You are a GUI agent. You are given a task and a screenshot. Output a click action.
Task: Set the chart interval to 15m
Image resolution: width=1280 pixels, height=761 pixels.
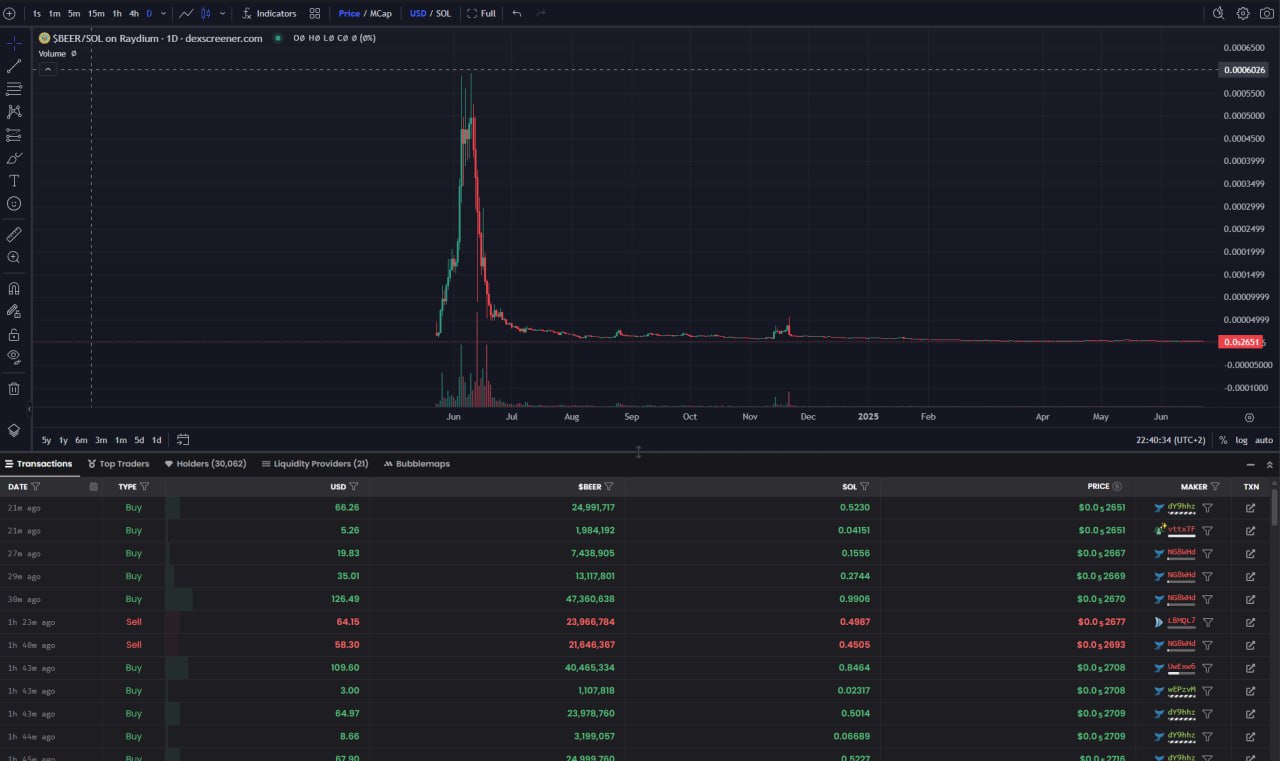click(95, 14)
